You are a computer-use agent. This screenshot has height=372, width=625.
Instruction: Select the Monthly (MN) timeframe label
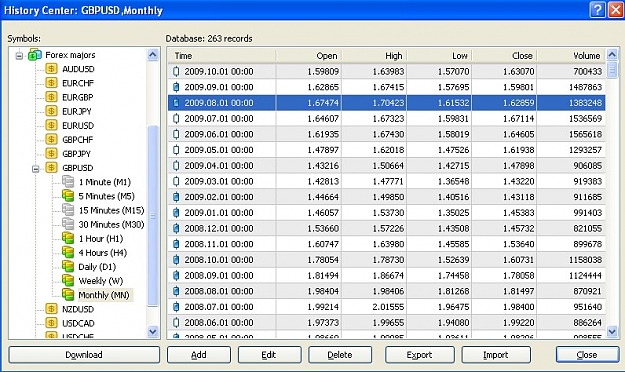coord(104,295)
